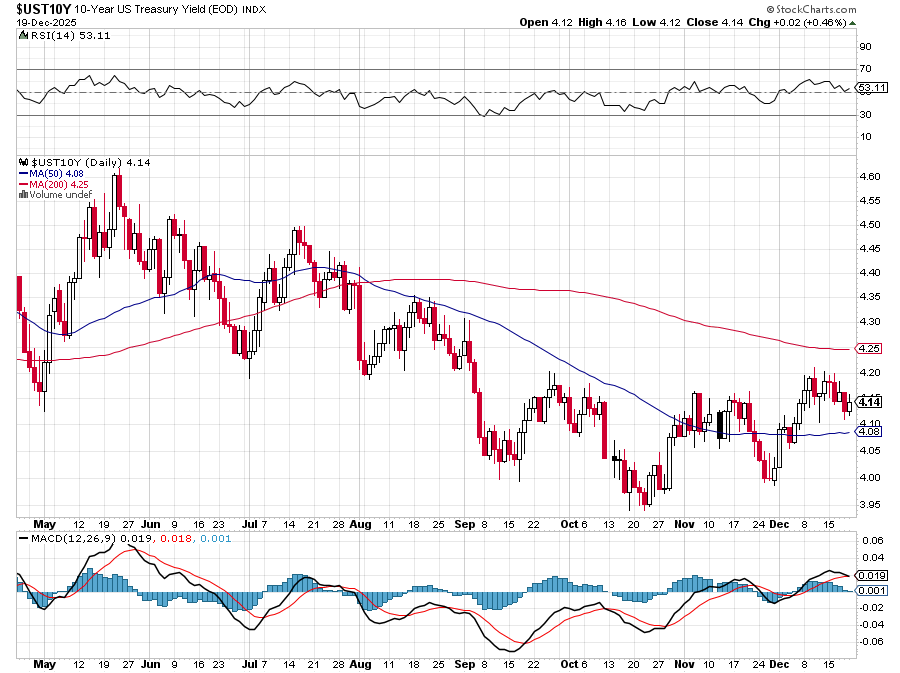Image resolution: width=900 pixels, height=673 pixels.
Task: Click the 70 overbought level on RSI axis
Action: pyautogui.click(x=865, y=68)
